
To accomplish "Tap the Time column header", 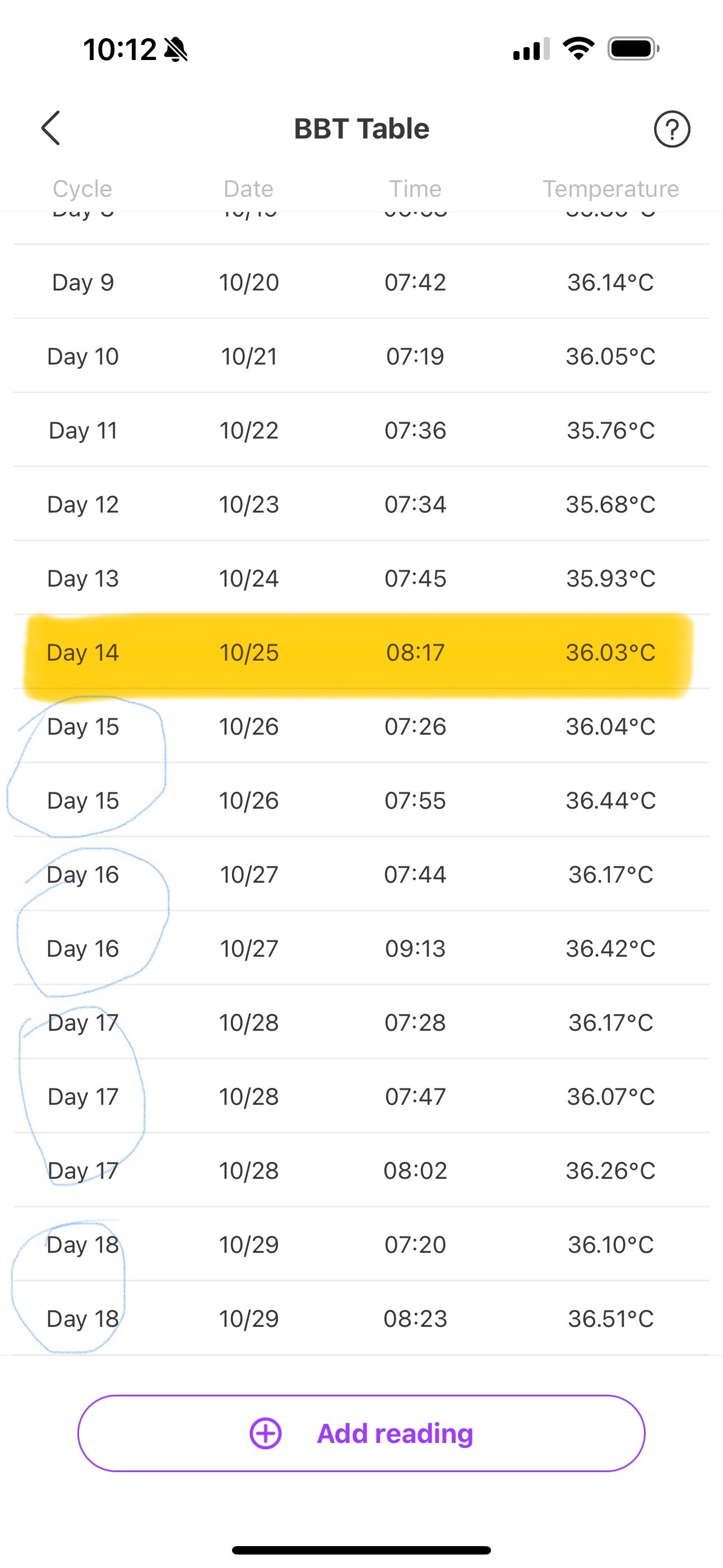I will click(415, 188).
